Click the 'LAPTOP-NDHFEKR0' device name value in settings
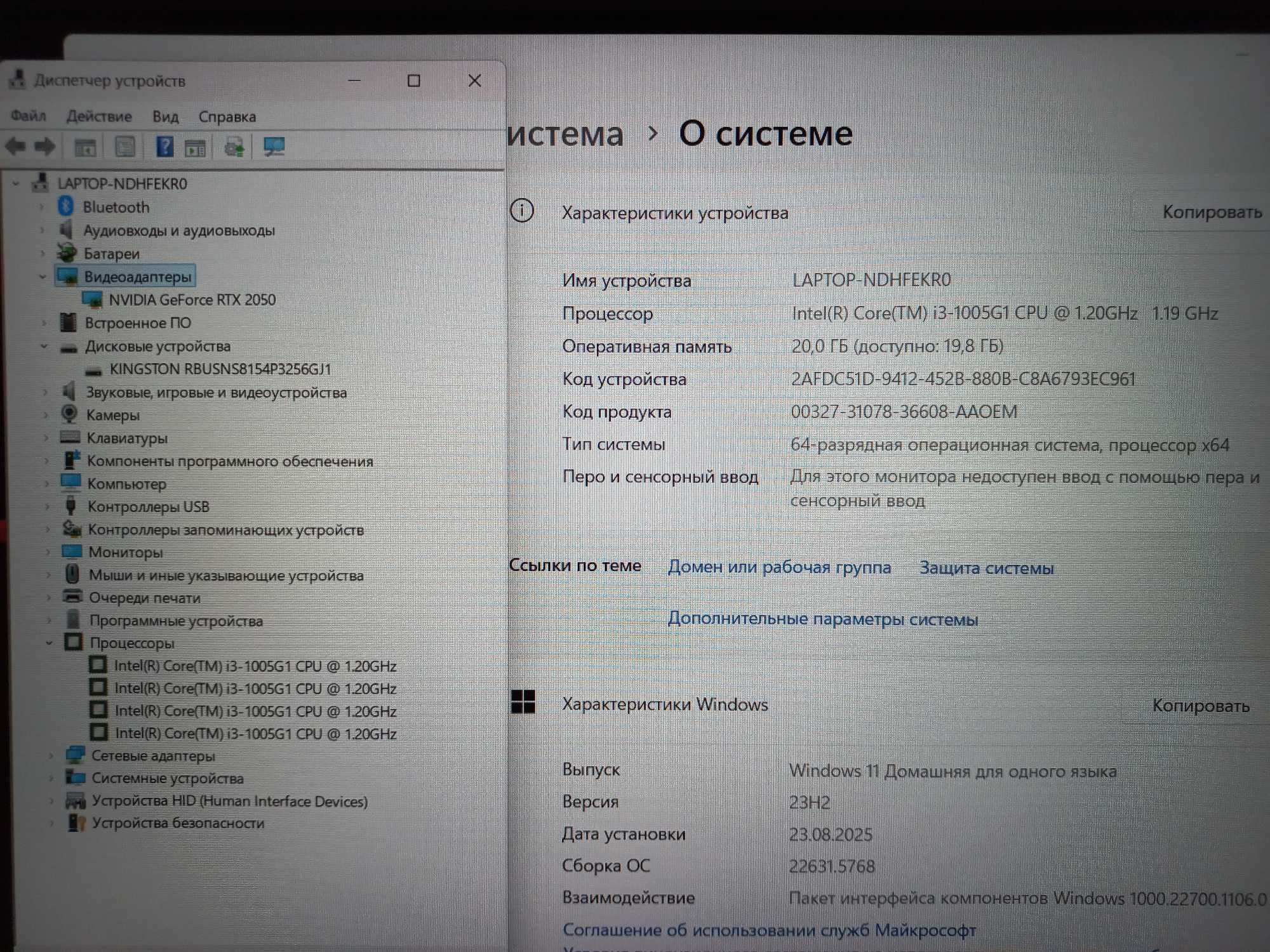This screenshot has width=1270, height=952. [x=871, y=280]
